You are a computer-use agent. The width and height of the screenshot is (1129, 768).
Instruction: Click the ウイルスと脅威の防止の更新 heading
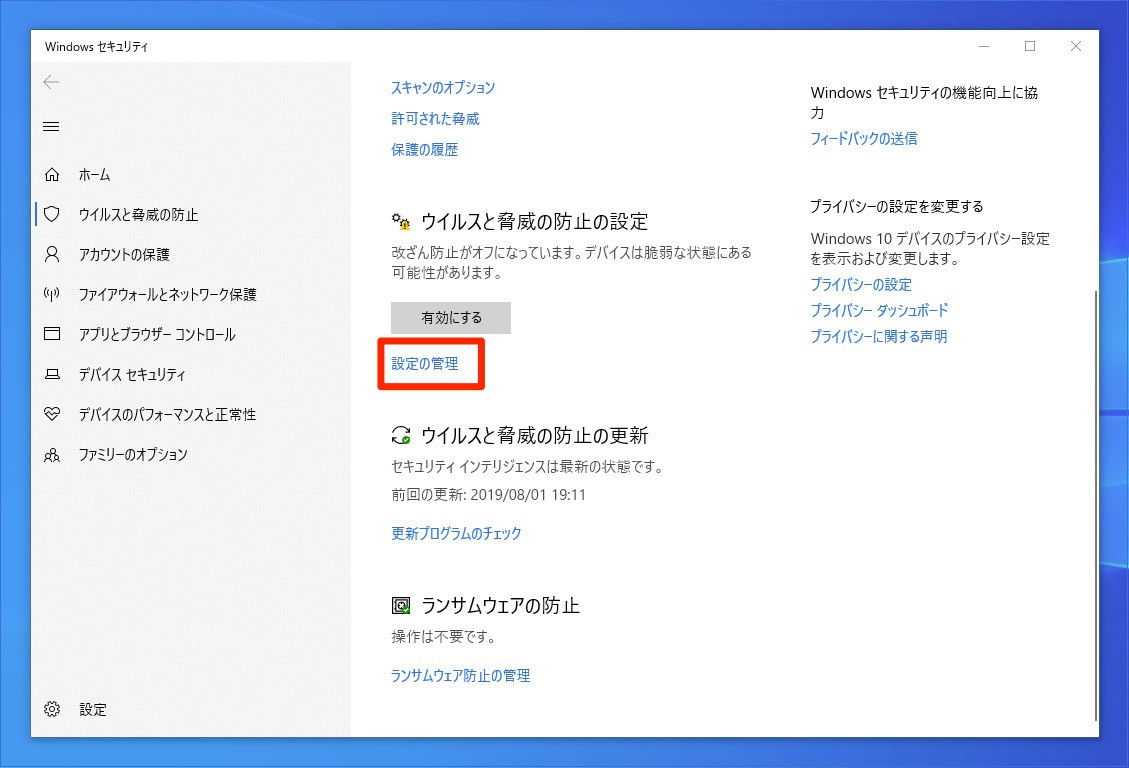pos(534,435)
